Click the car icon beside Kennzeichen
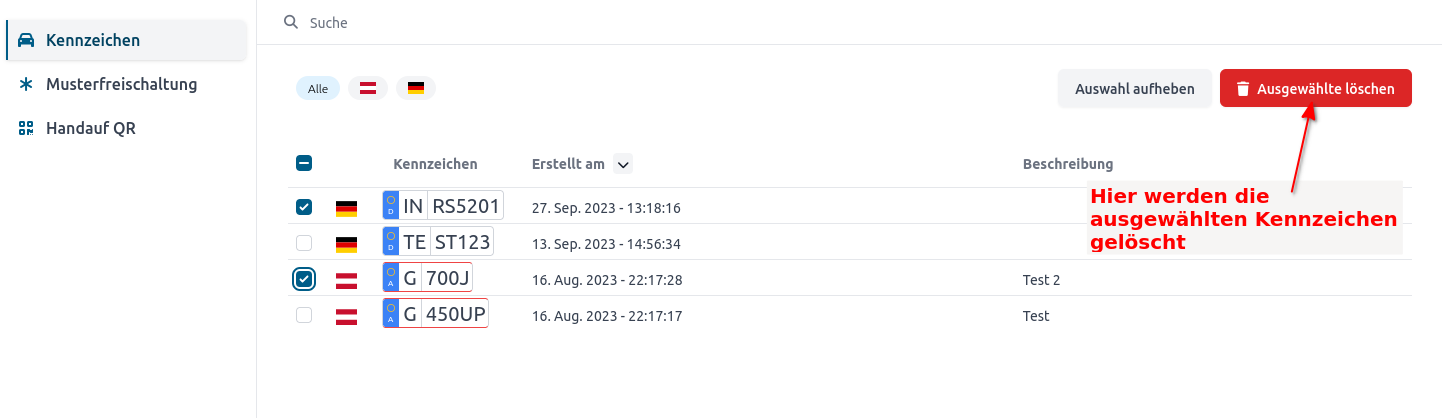 click(x=27, y=40)
